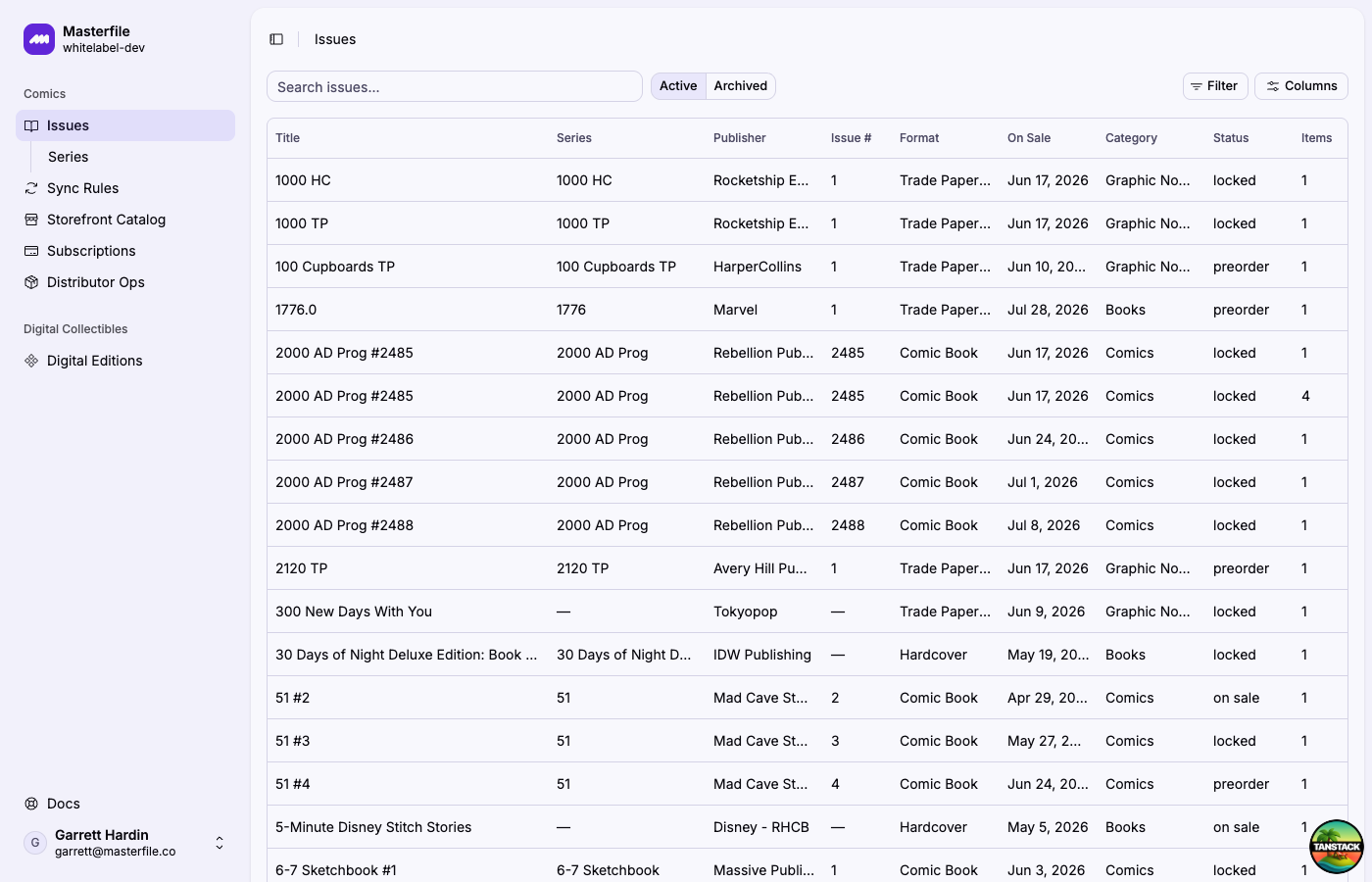Viewport: 1372px width, 882px height.
Task: Sort by the Publisher column header
Action: click(x=740, y=138)
